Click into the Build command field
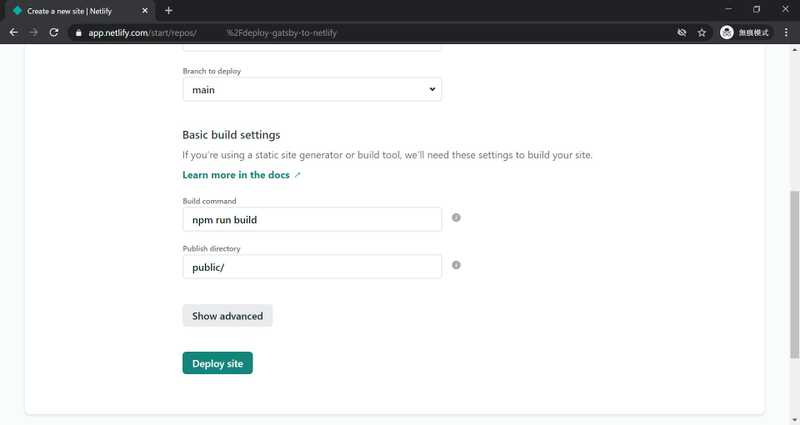This screenshot has height=425, width=800. click(x=312, y=219)
